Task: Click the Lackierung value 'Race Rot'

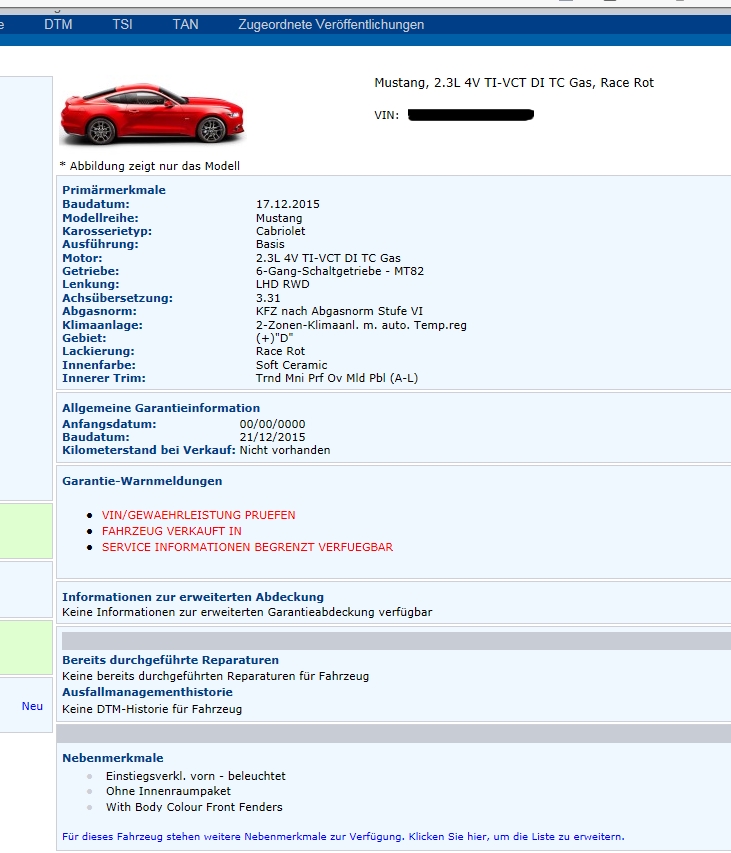Action: pos(281,351)
